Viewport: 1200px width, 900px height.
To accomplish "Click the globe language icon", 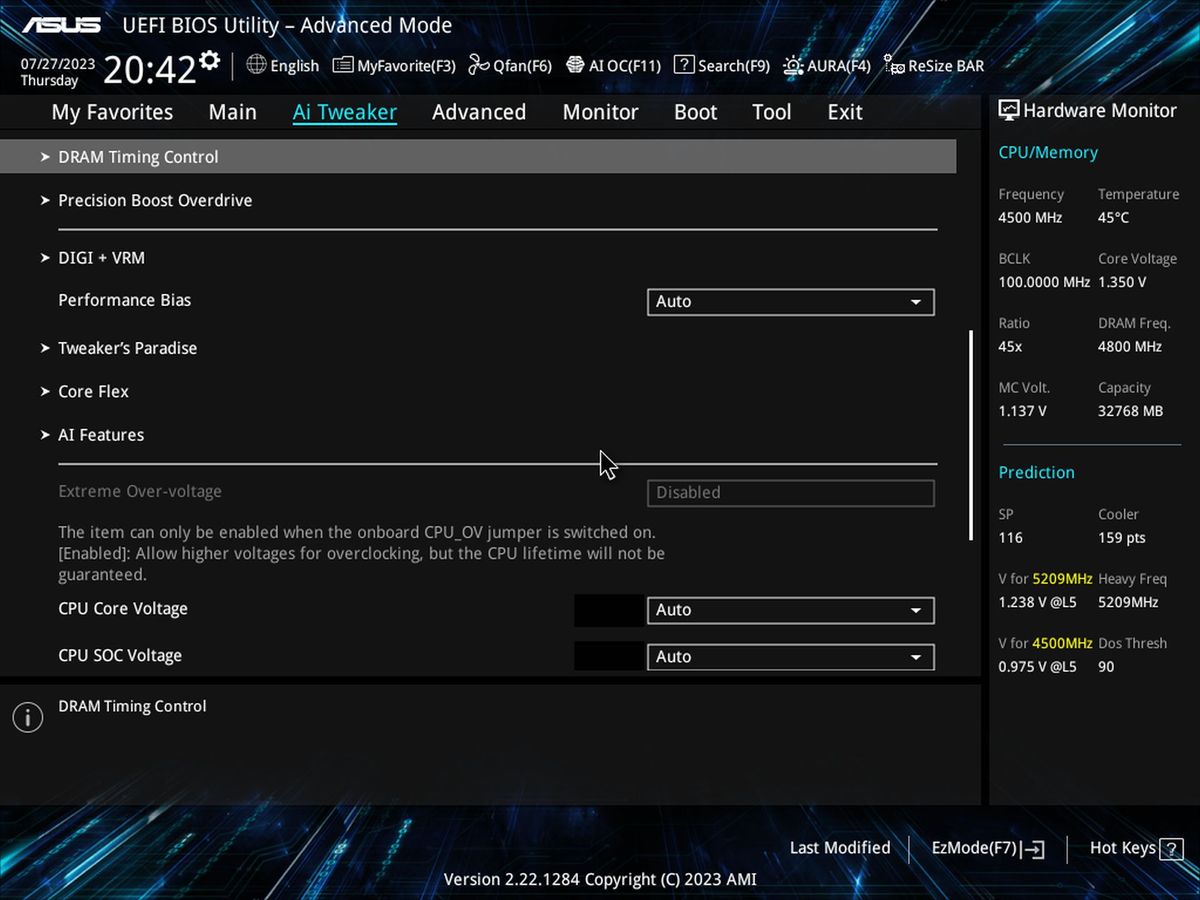I will coord(256,65).
